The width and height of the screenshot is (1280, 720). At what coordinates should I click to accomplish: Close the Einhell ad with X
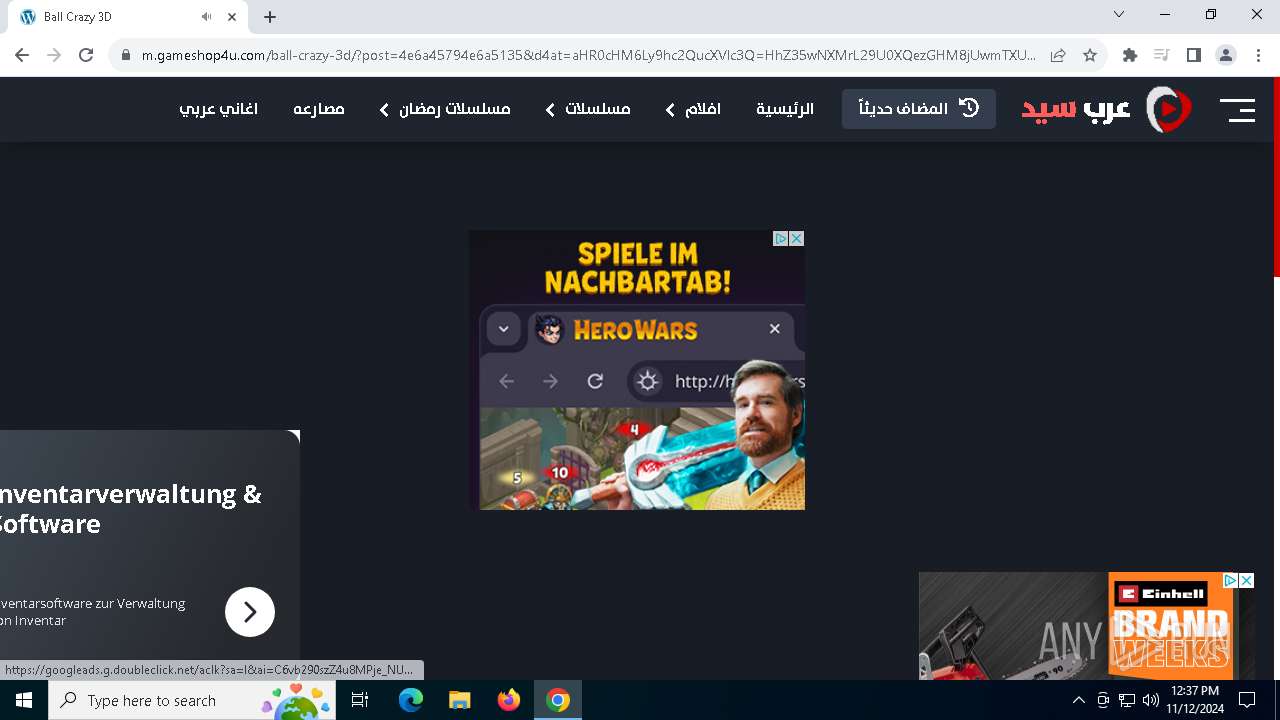[1246, 580]
